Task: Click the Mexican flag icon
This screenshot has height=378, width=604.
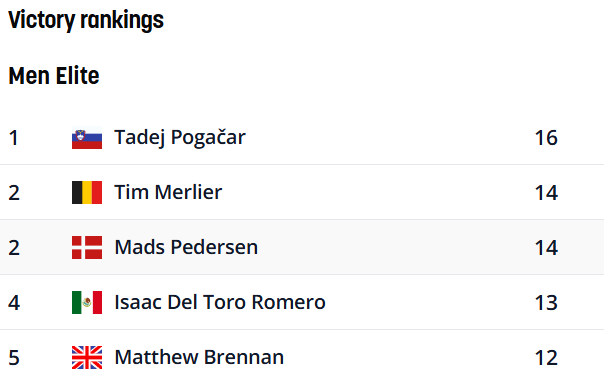Action: pos(87,302)
